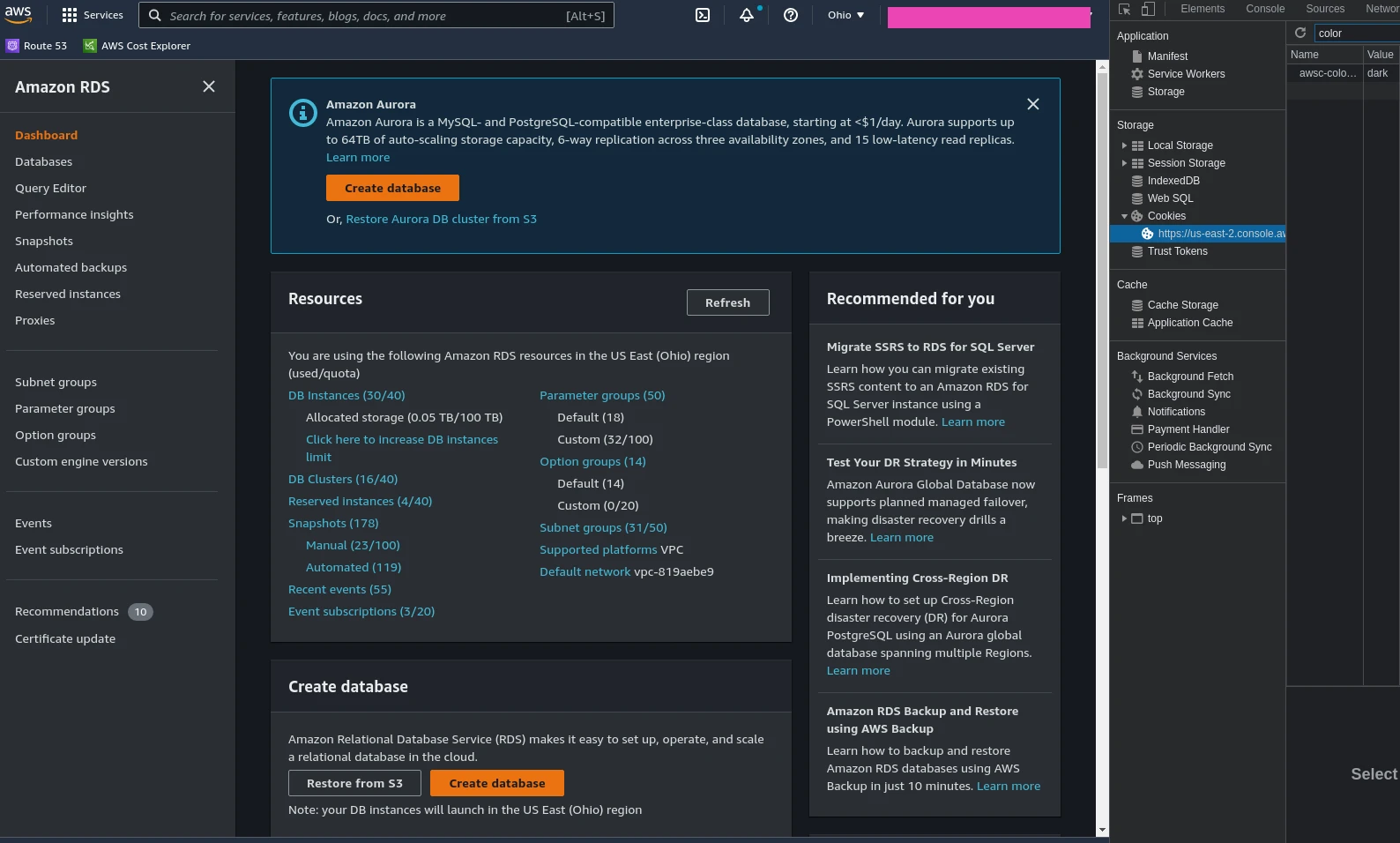Launch the CloudShell terminal icon
This screenshot has width=1400, height=843.
point(703,15)
